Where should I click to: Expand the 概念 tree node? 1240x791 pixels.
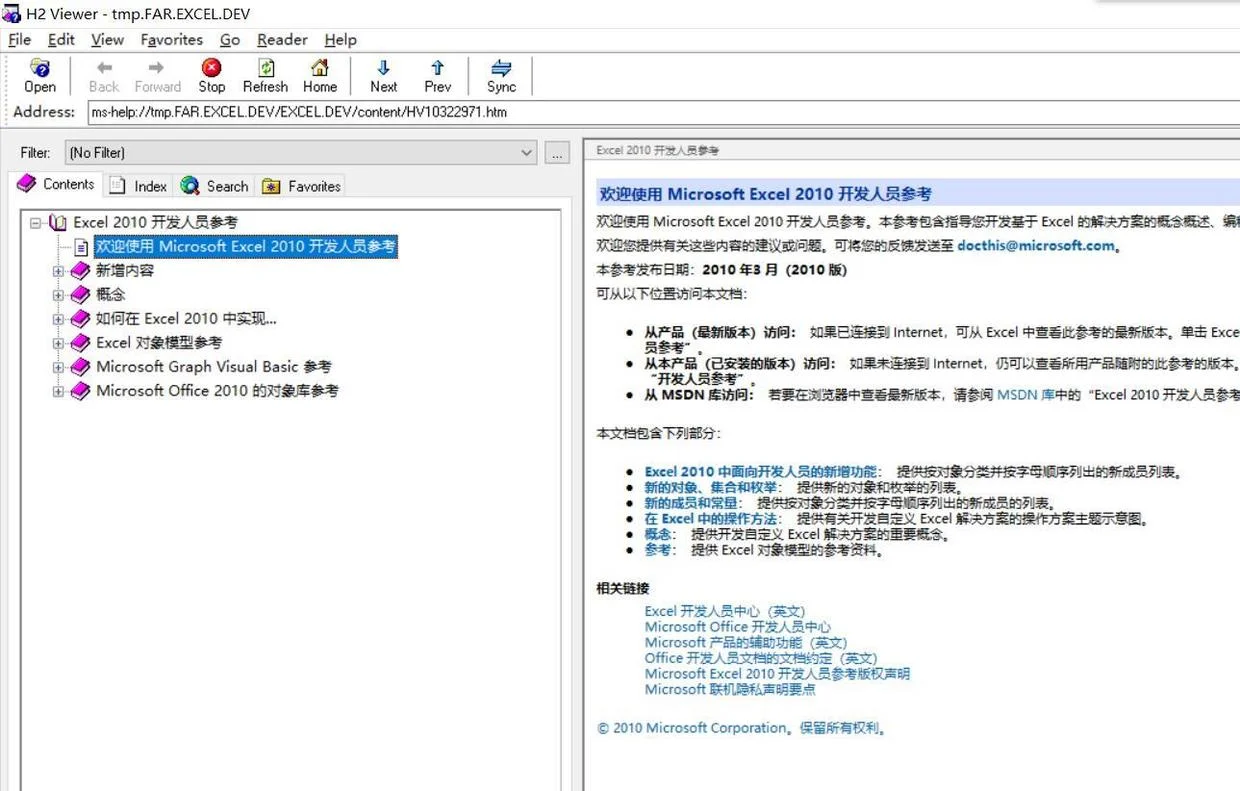(x=58, y=295)
